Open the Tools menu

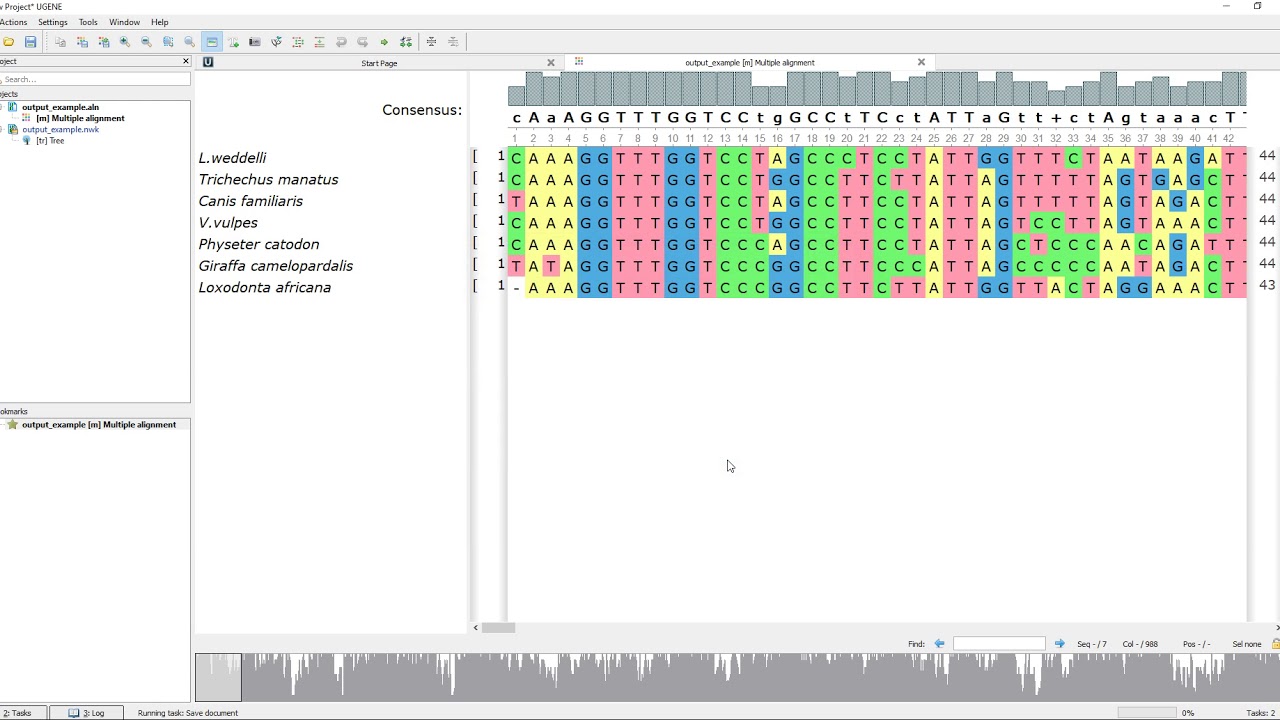click(x=88, y=22)
